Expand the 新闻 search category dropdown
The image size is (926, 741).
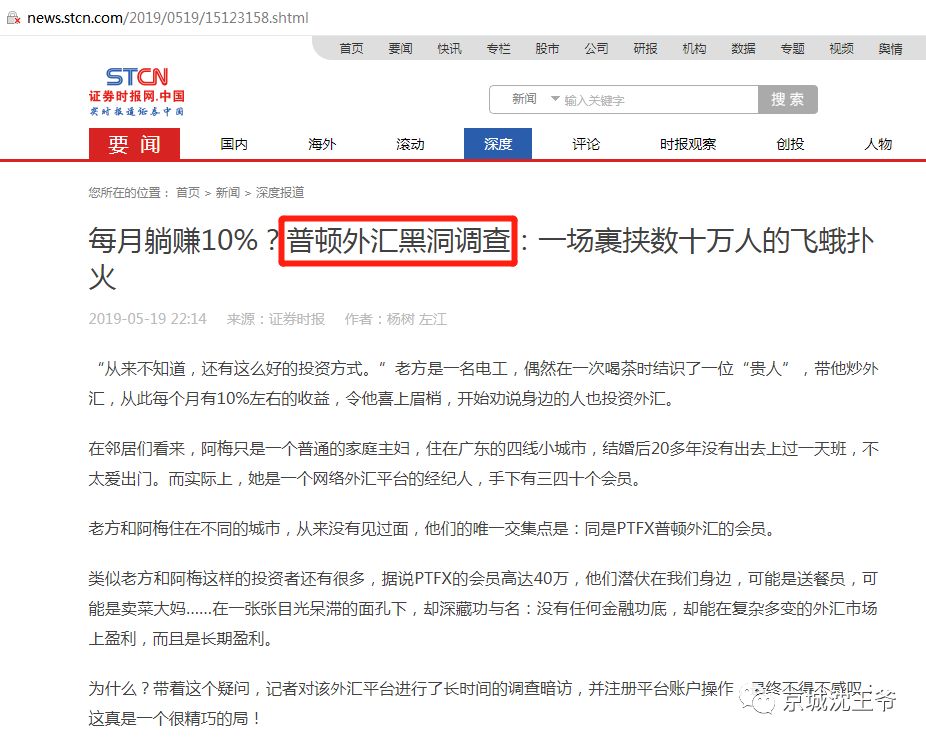535,99
